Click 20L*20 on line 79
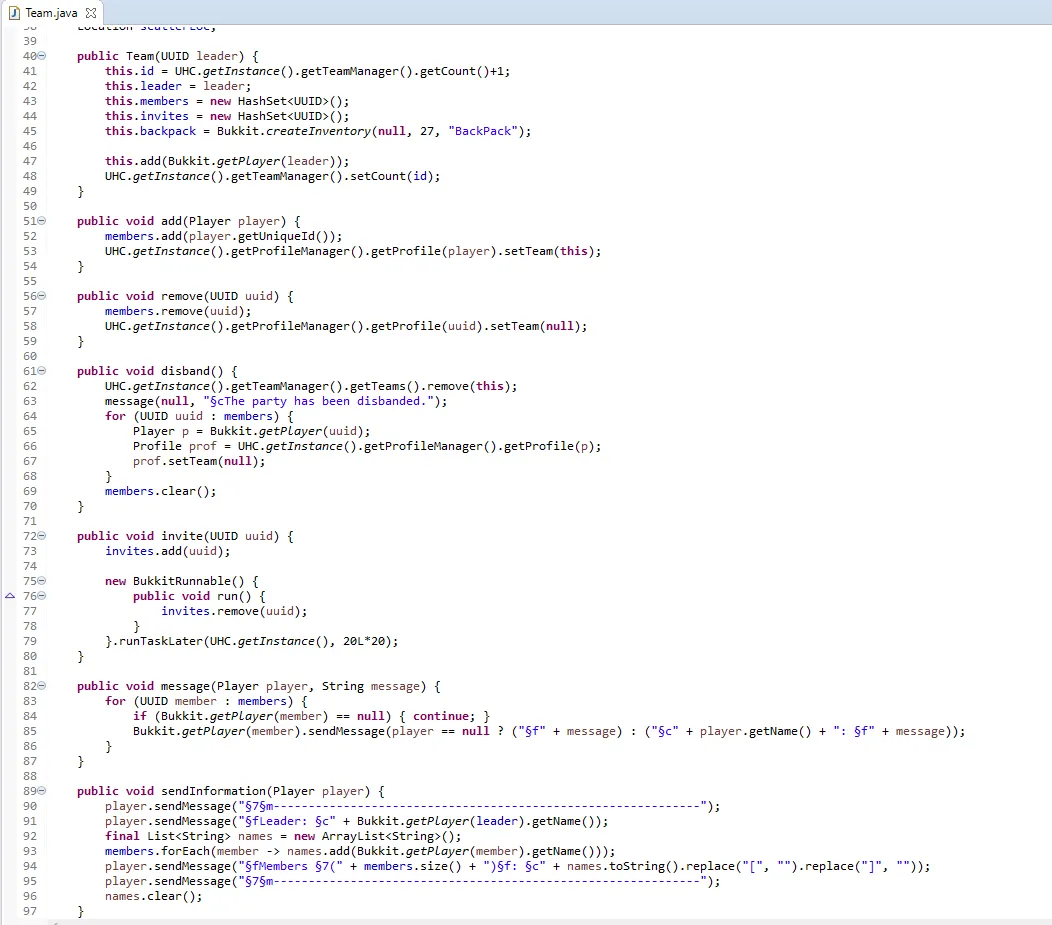This screenshot has height=925, width=1052. tap(364, 641)
